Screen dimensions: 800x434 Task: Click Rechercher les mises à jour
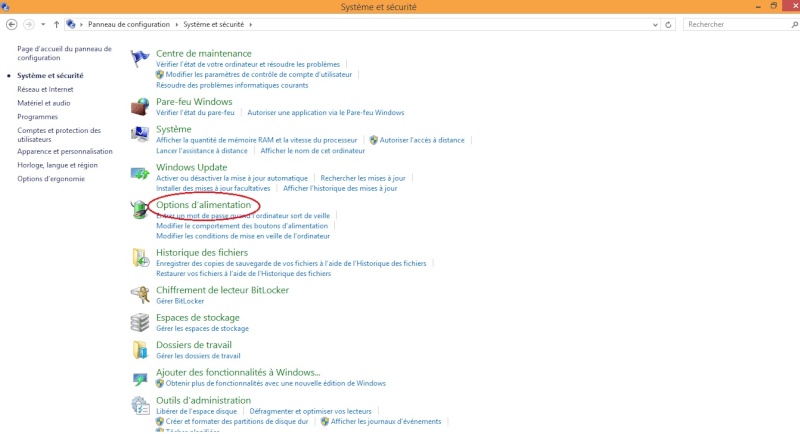click(x=363, y=178)
